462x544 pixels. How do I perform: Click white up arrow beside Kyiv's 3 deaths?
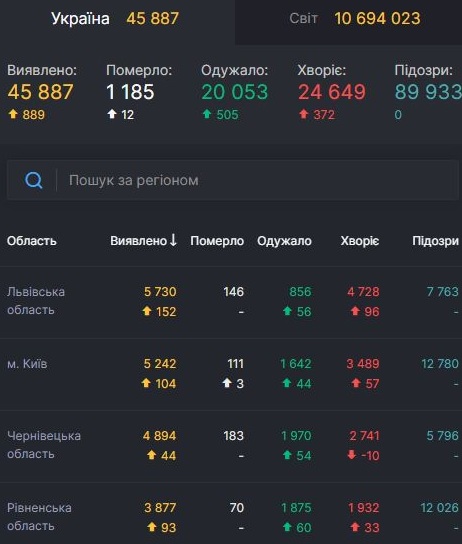pyautogui.click(x=227, y=383)
